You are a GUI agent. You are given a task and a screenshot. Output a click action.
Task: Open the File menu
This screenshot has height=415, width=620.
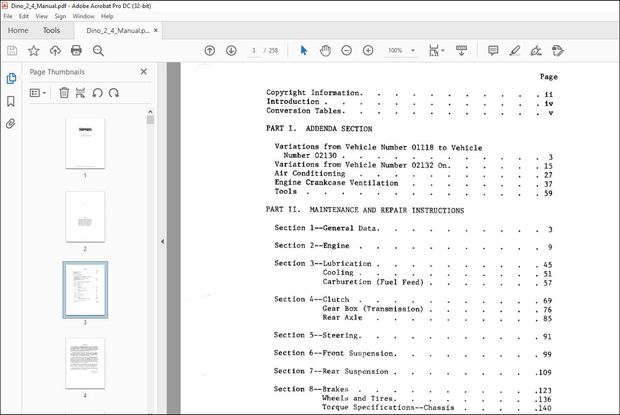coord(8,16)
